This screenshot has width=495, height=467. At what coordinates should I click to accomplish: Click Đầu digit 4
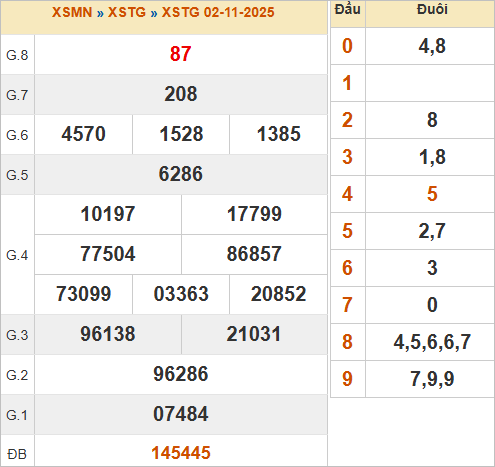[347, 194]
